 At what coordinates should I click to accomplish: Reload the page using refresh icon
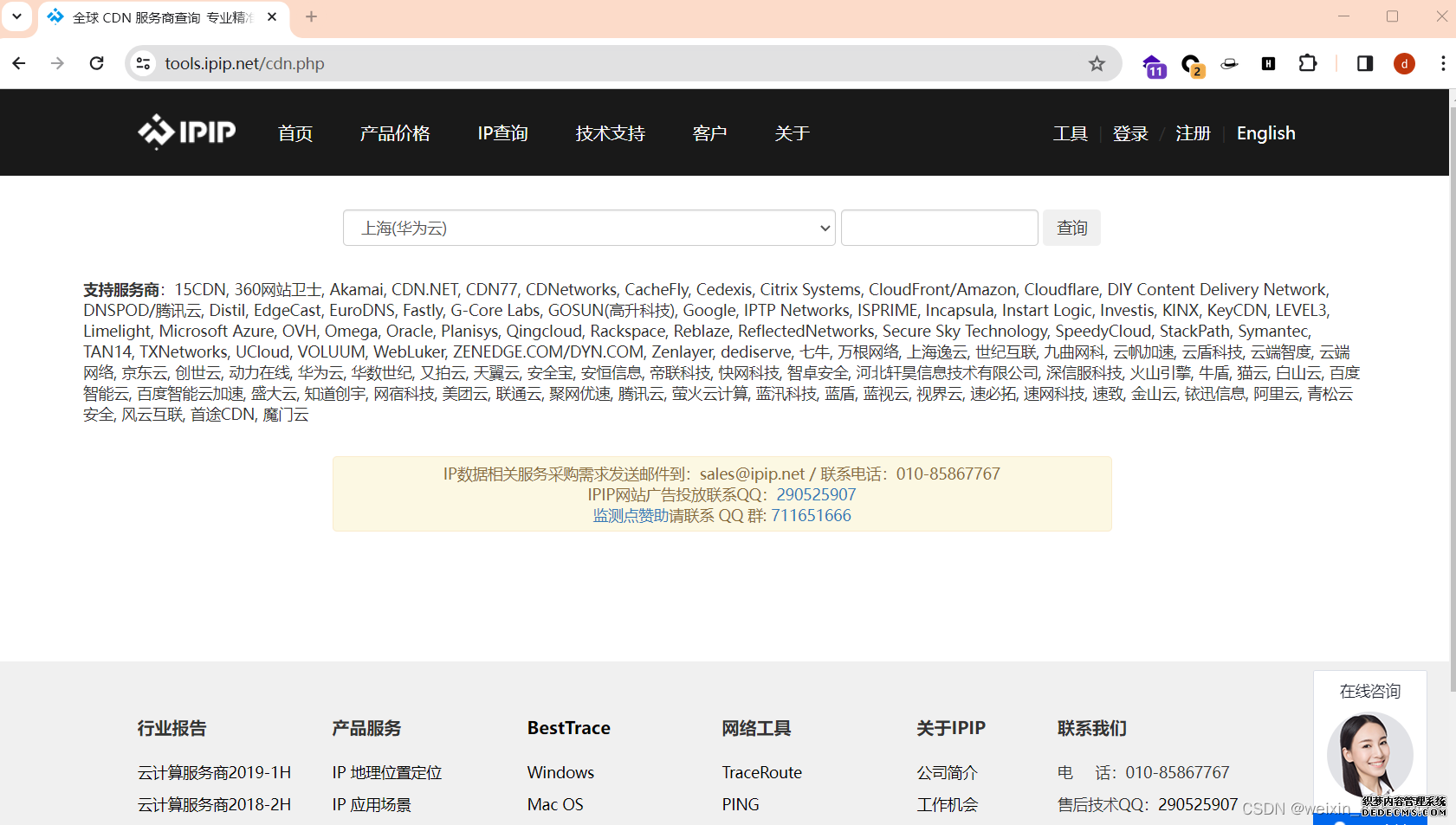coord(97,64)
